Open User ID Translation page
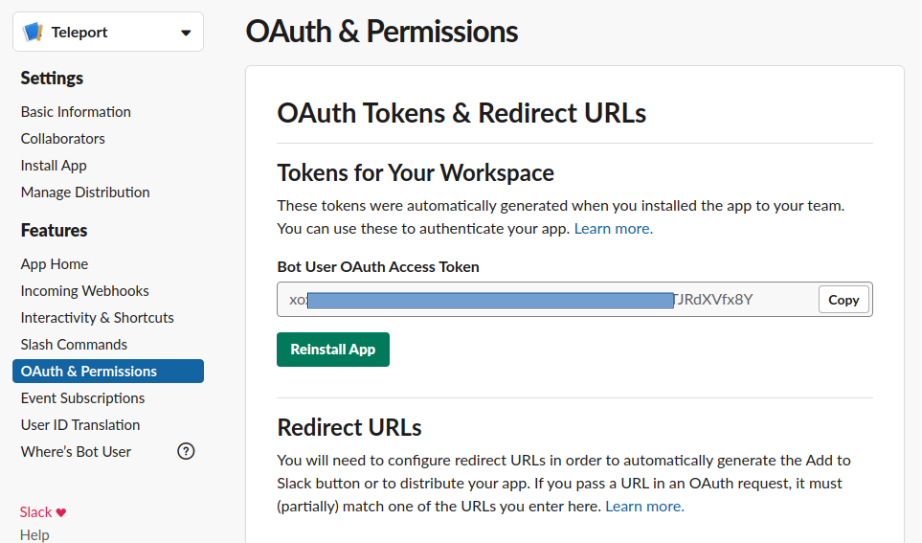 (80, 425)
